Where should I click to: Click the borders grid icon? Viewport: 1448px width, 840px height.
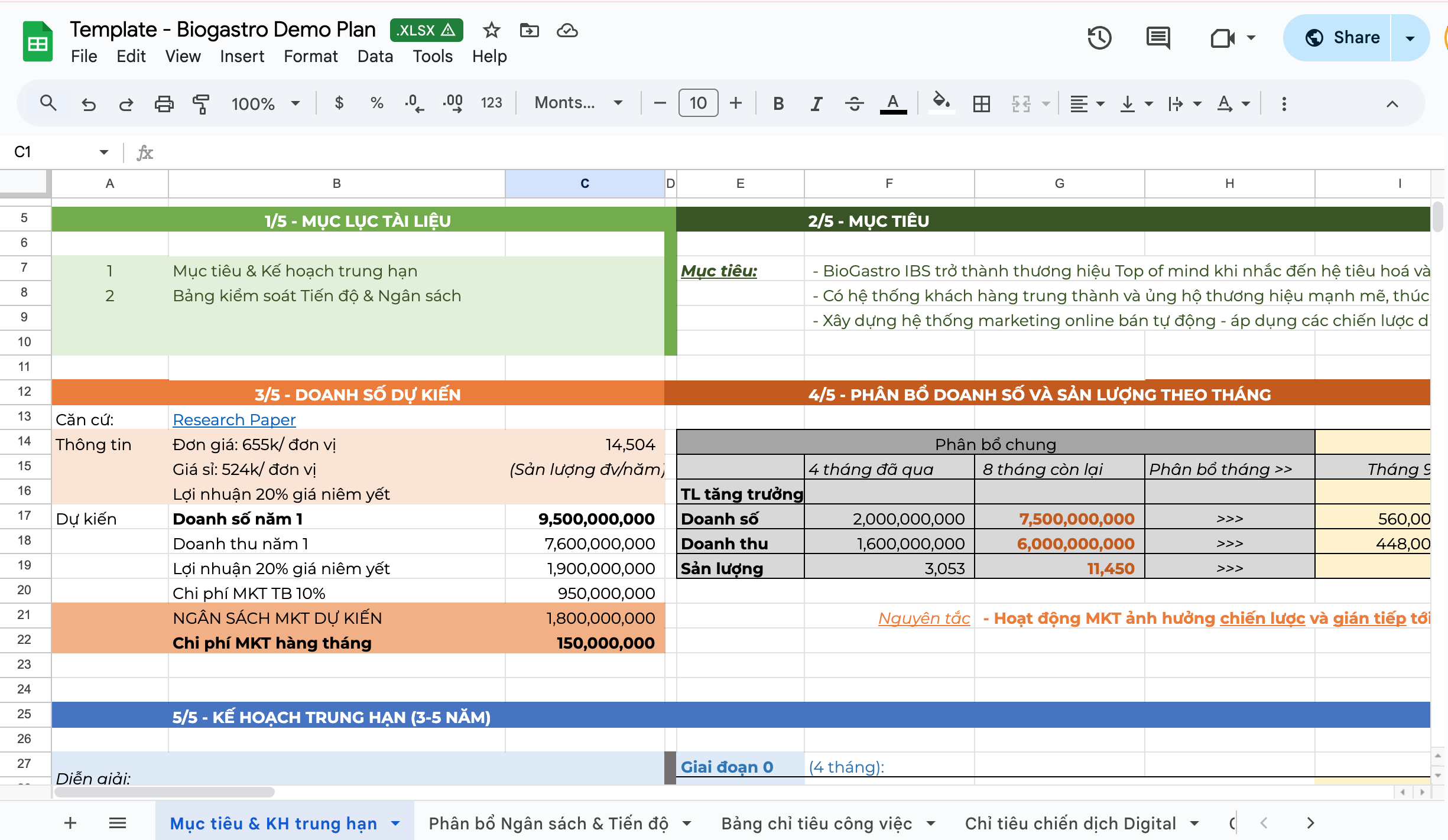pos(981,104)
